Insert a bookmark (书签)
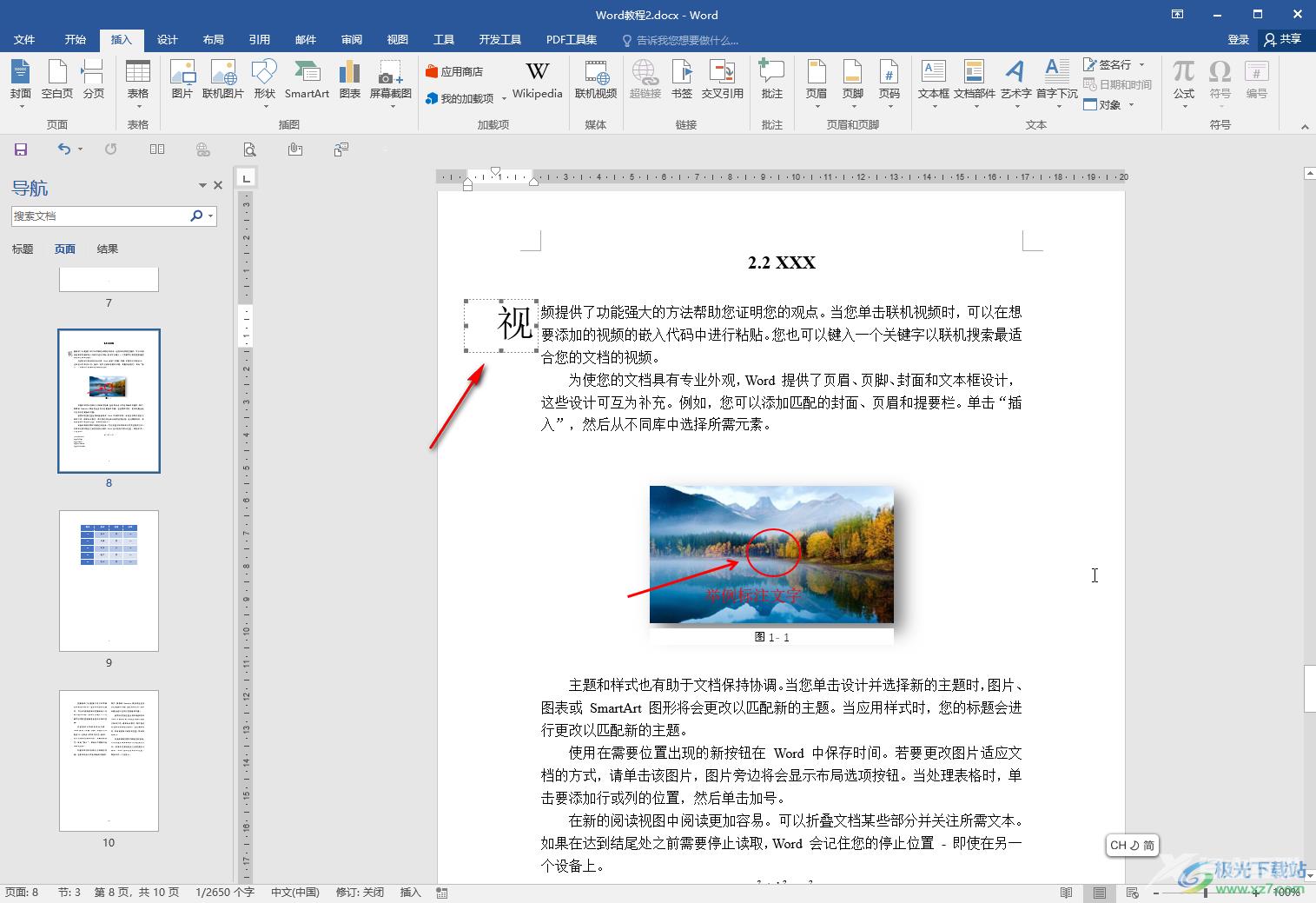 coord(683,80)
